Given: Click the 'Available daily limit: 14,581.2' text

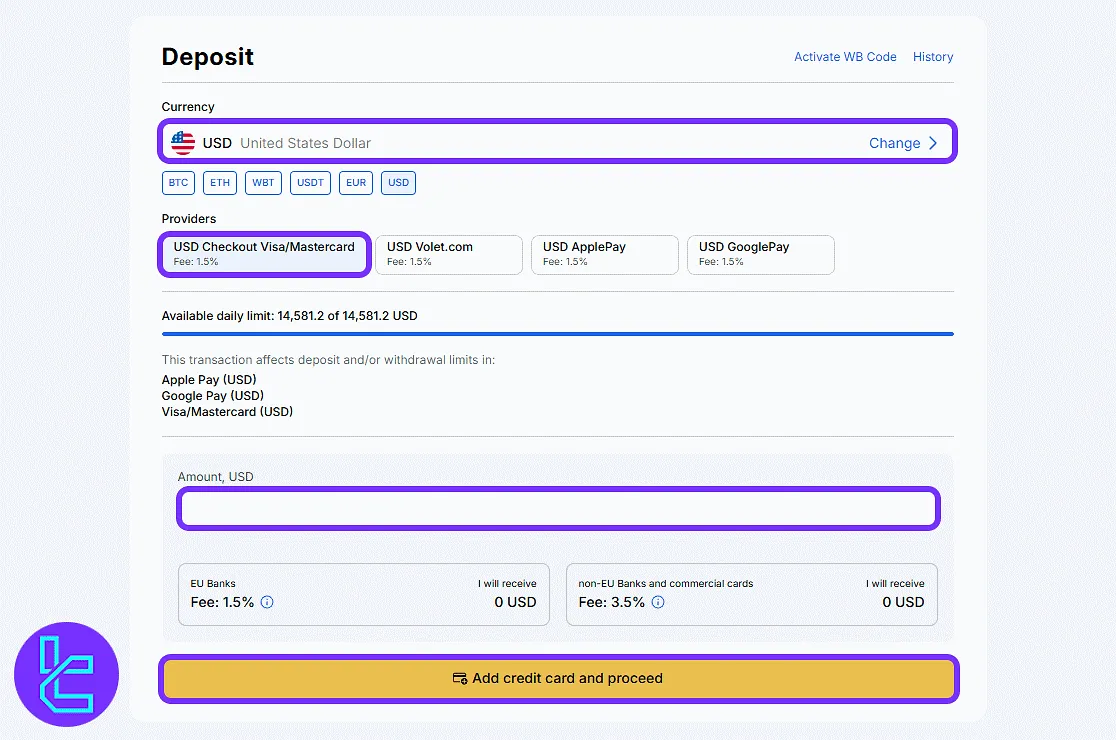Looking at the screenshot, I should click(243, 316).
